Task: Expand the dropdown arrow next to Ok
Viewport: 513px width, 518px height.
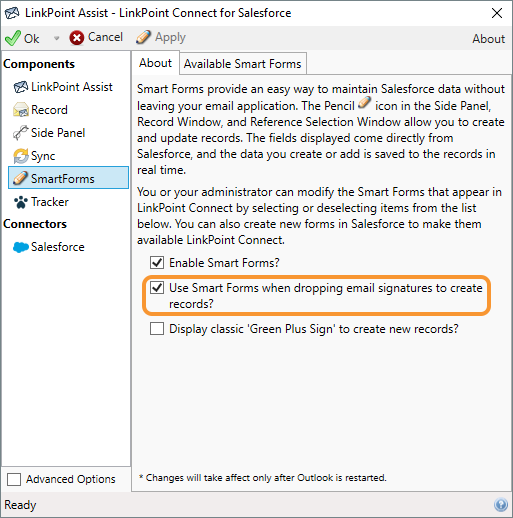Action: tap(57, 38)
